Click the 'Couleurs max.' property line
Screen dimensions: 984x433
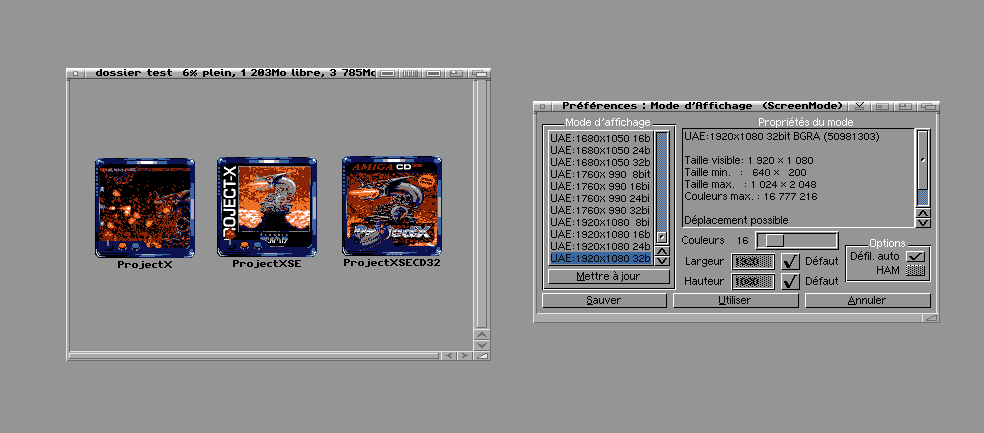(751, 197)
